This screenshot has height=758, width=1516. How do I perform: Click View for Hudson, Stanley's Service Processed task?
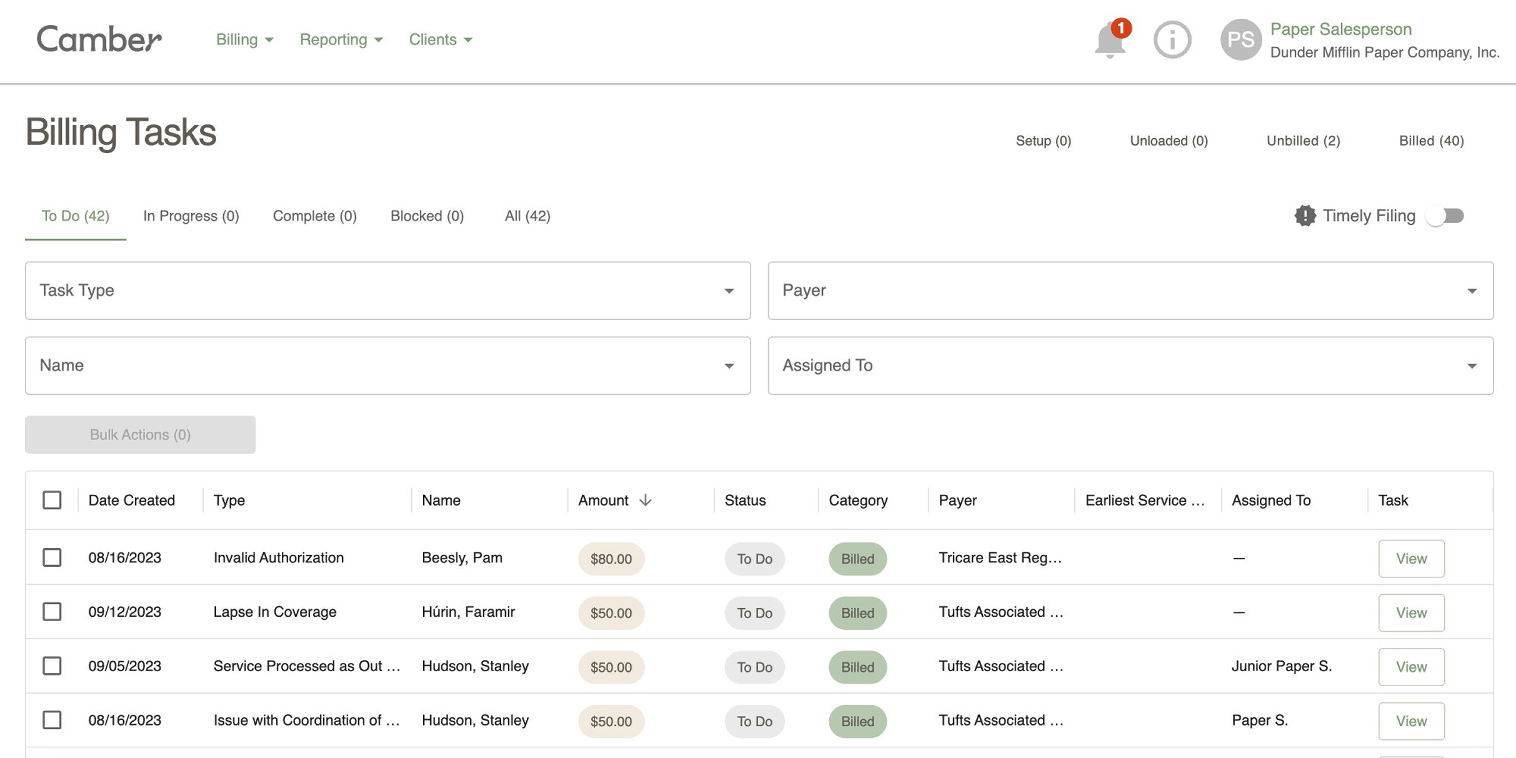click(1411, 666)
